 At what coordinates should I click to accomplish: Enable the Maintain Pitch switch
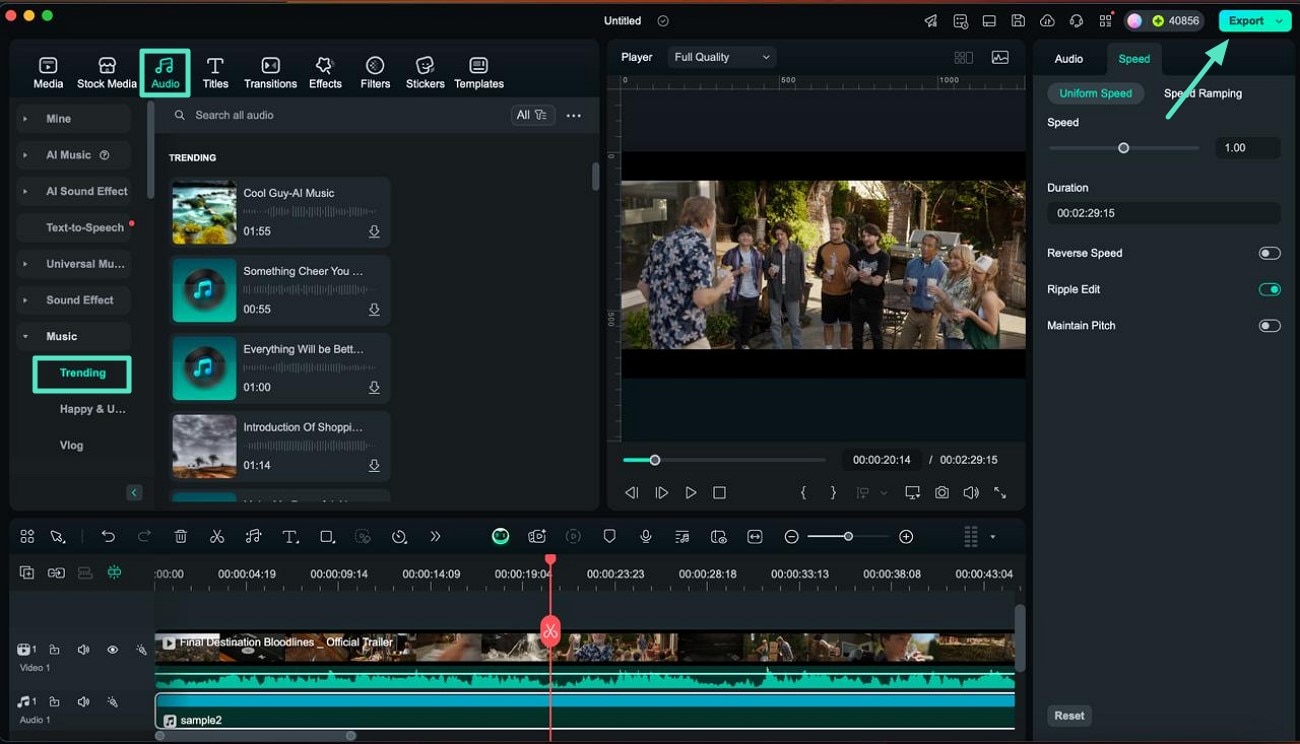point(1269,325)
